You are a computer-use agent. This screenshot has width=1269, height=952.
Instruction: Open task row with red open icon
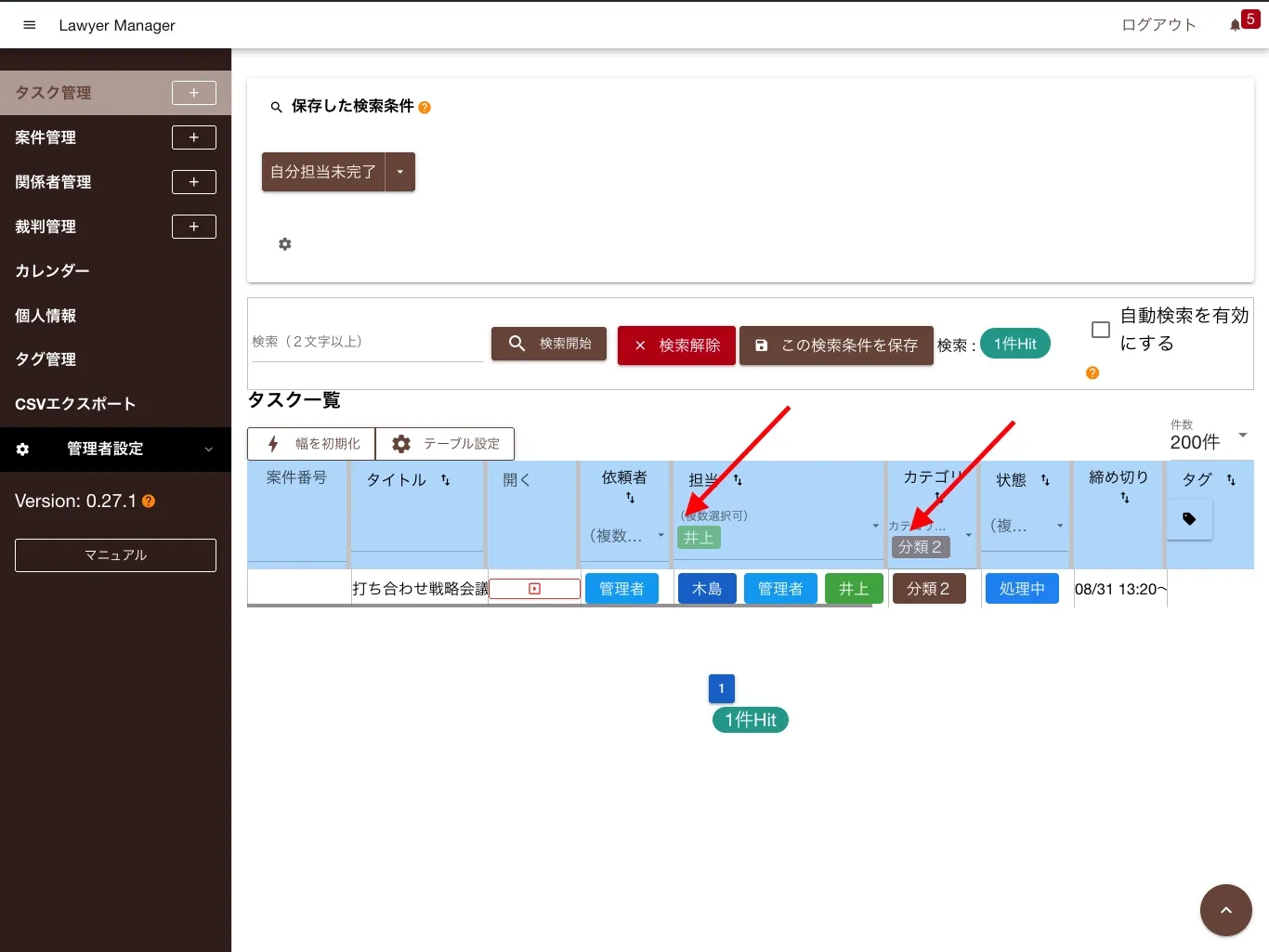click(x=535, y=589)
